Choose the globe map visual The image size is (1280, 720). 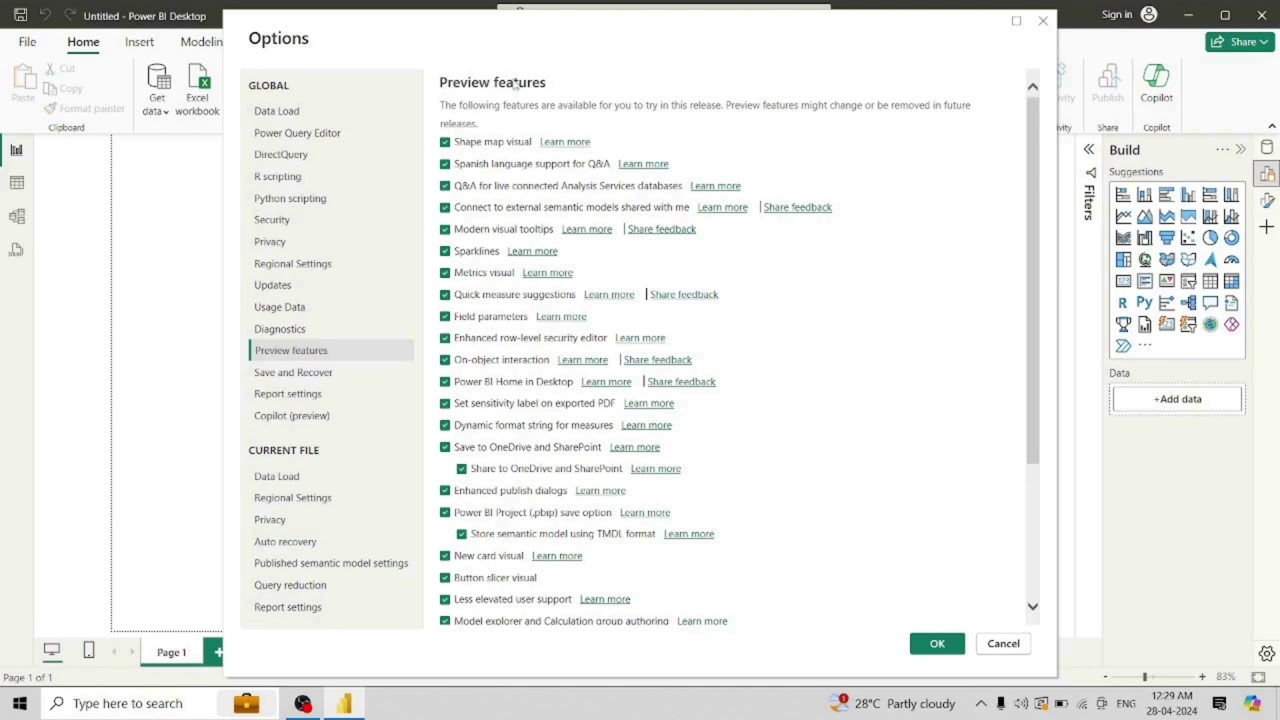(x=1145, y=260)
